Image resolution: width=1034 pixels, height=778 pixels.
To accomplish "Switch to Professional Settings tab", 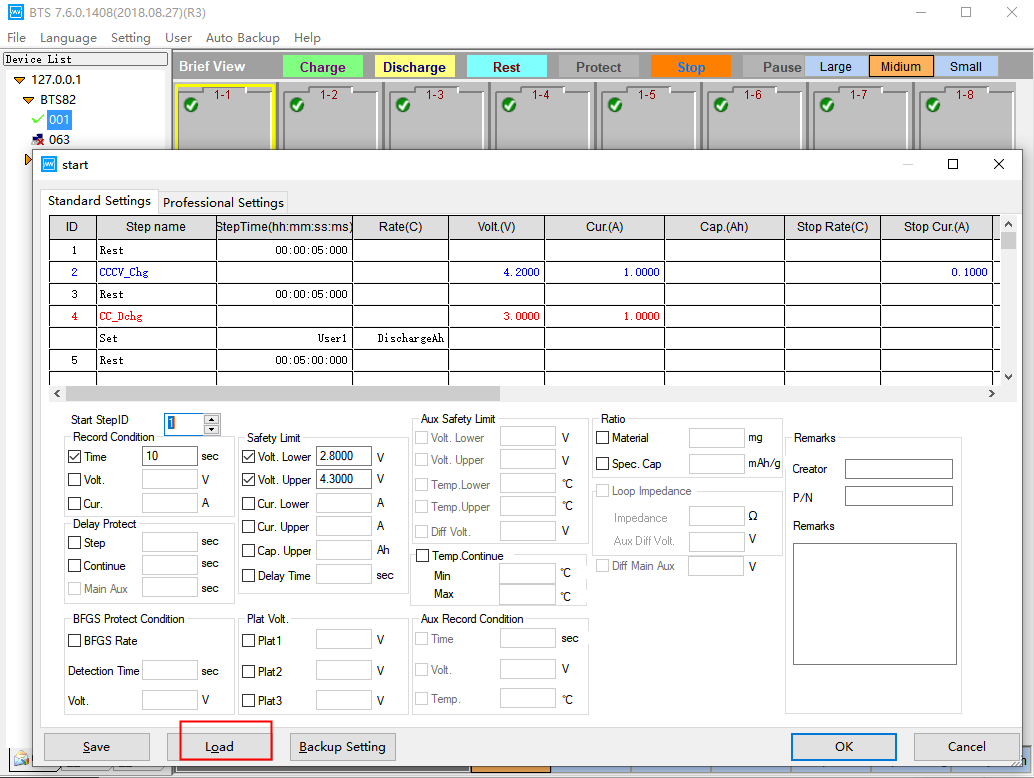I will 223,202.
